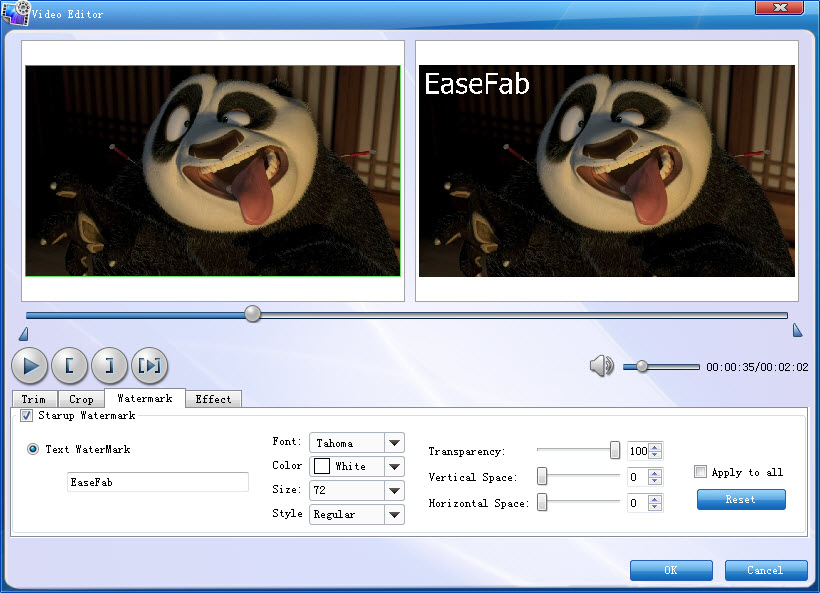Increase Horizontal Space with up arrow
Screen dimensions: 820x593
(x=655, y=499)
